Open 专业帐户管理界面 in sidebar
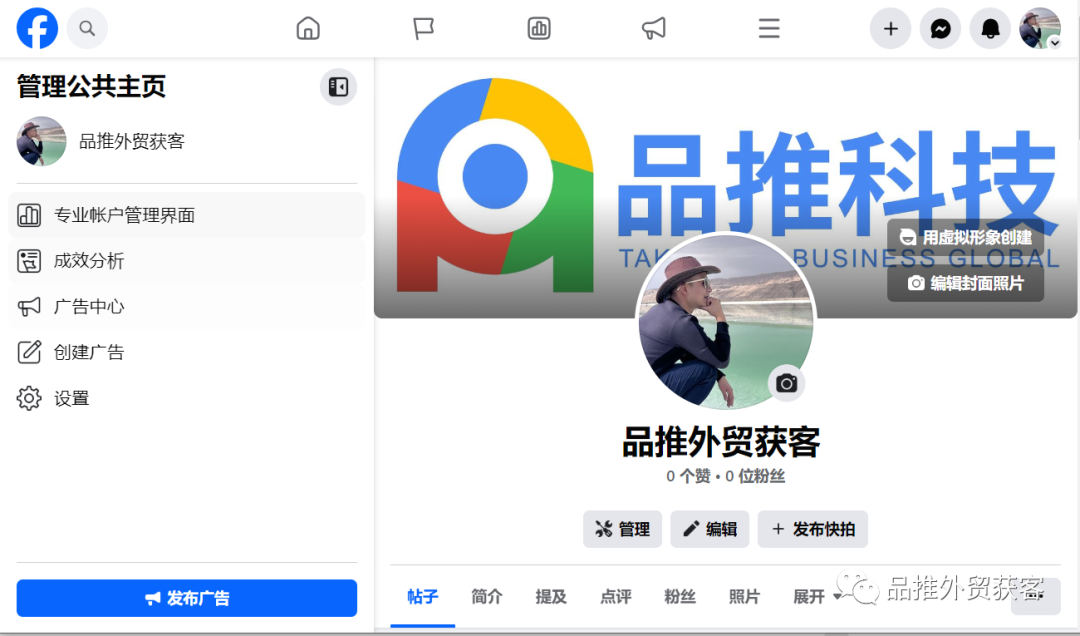 [x=186, y=215]
